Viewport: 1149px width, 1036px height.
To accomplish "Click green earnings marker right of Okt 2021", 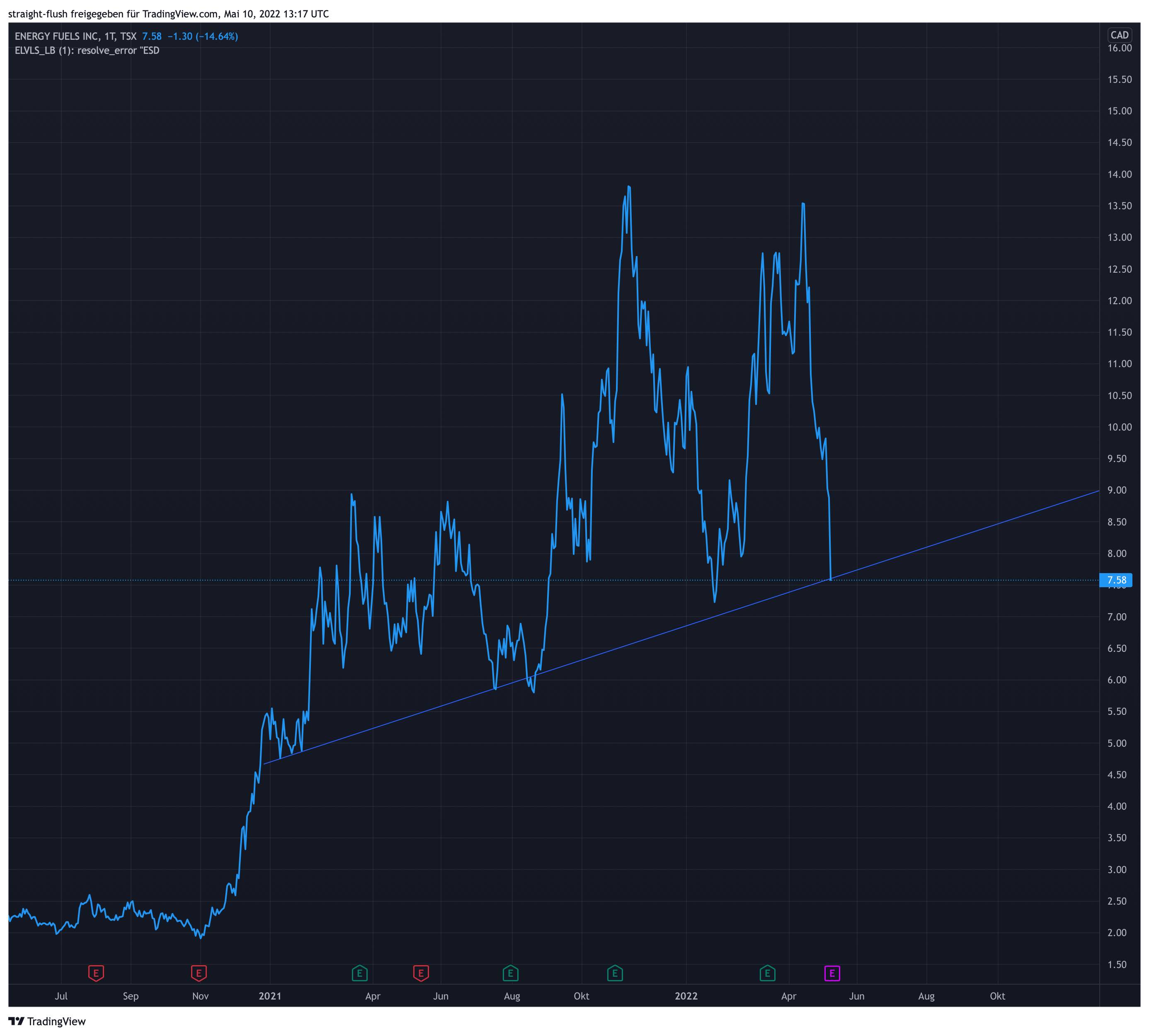I will pyautogui.click(x=615, y=973).
